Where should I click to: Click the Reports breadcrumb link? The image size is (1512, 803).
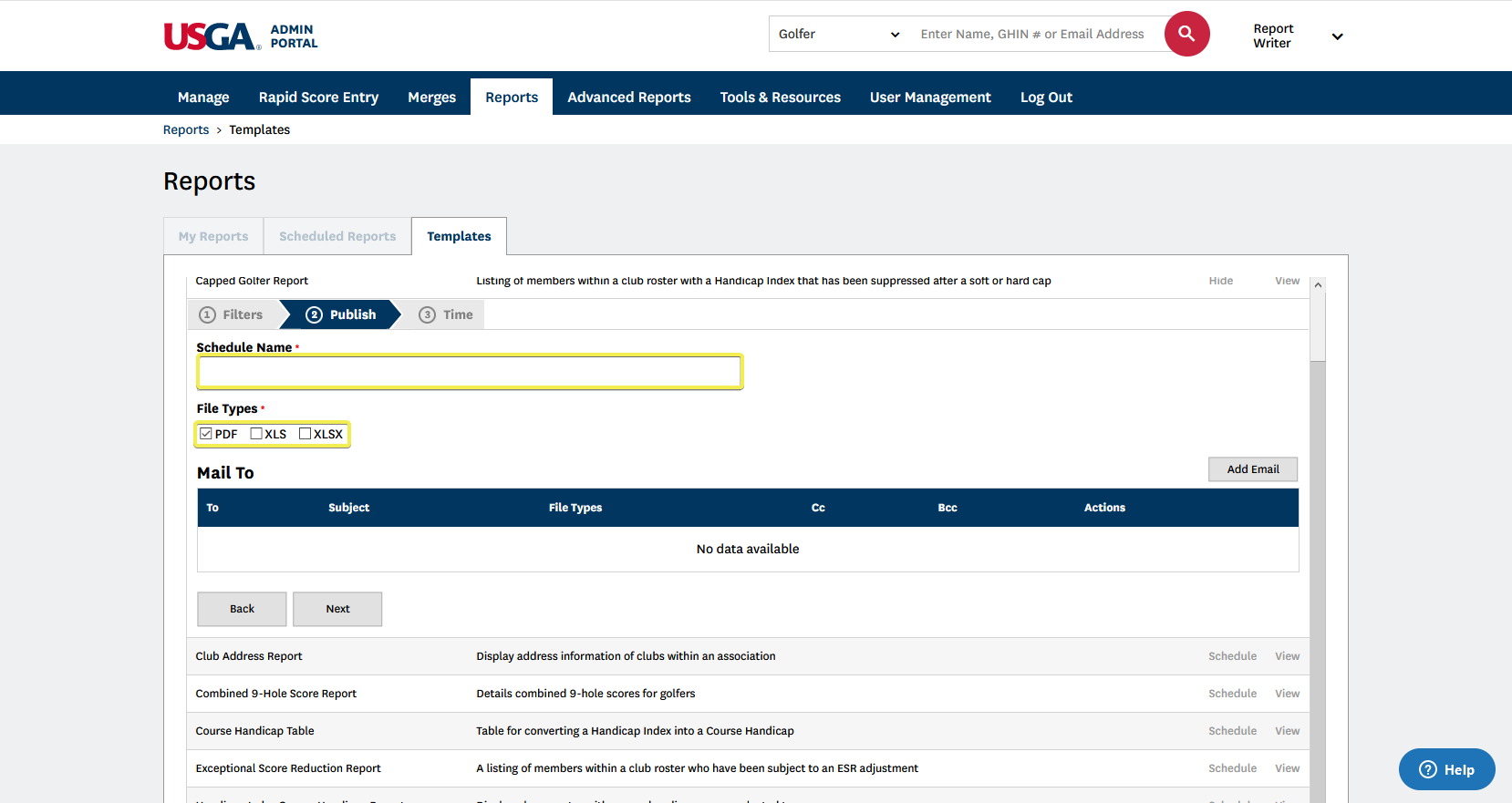186,129
